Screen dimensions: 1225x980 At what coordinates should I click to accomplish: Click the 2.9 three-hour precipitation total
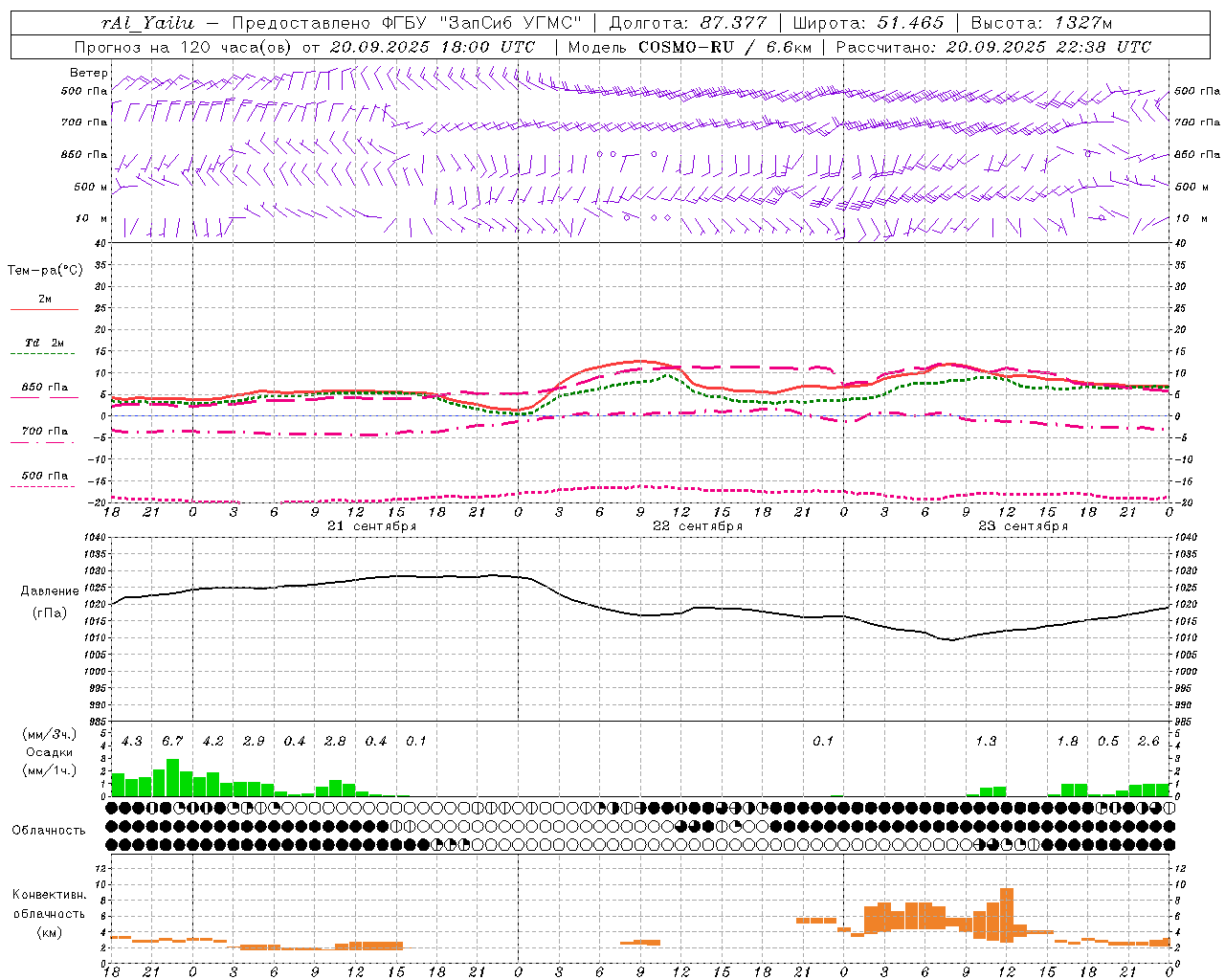click(x=254, y=741)
